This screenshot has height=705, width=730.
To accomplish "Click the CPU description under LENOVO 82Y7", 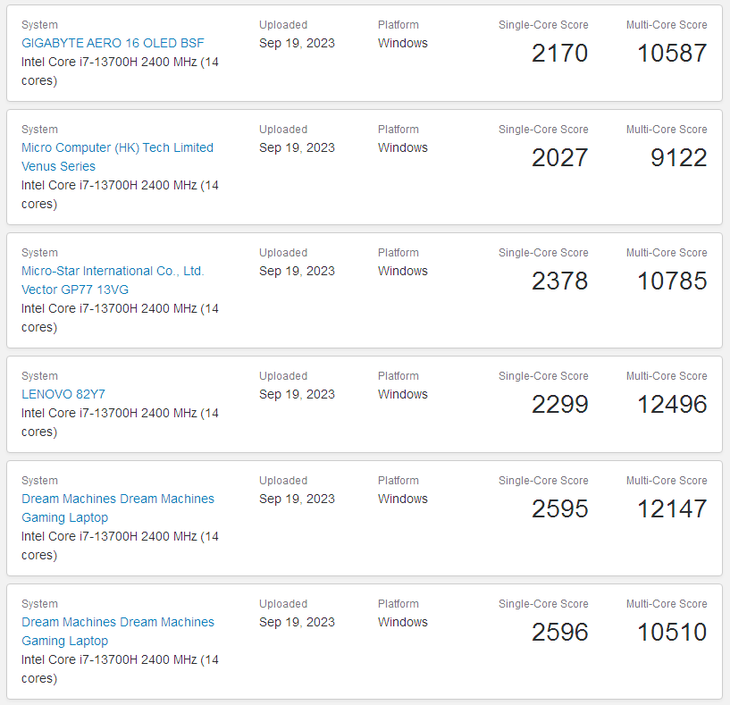I will (119, 422).
